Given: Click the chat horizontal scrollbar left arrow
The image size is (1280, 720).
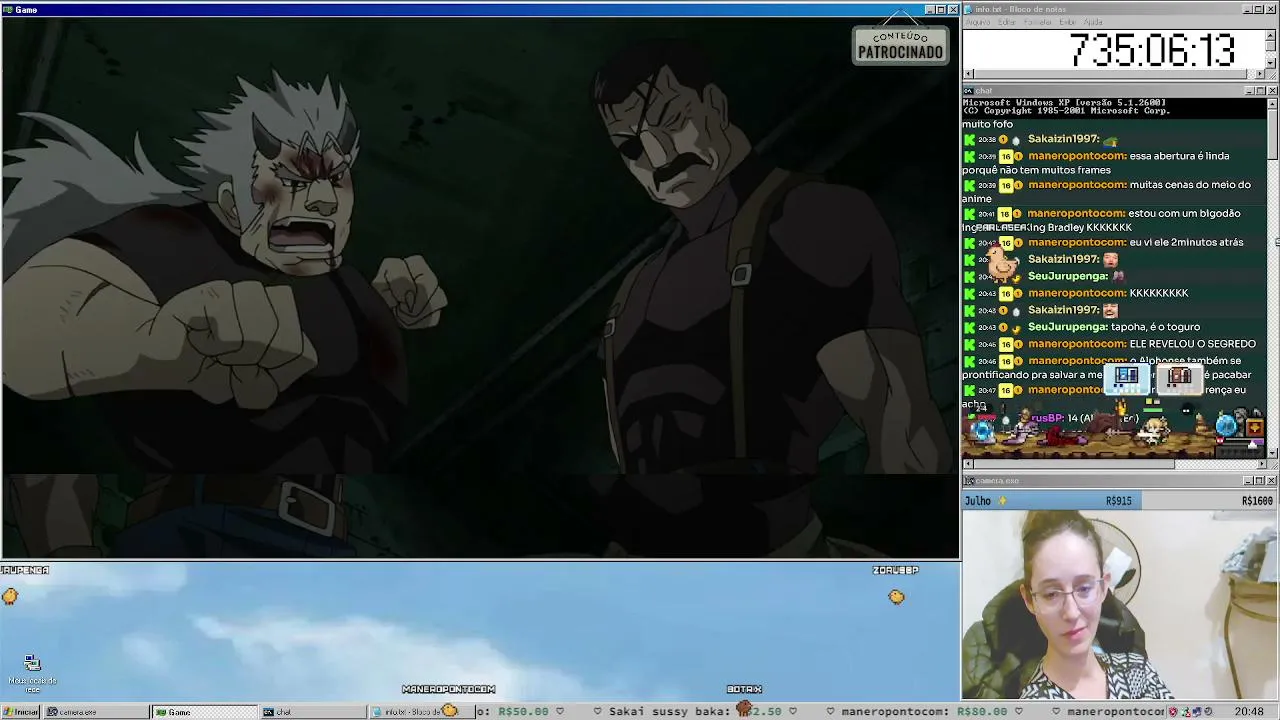Looking at the screenshot, I should pyautogui.click(x=968, y=464).
